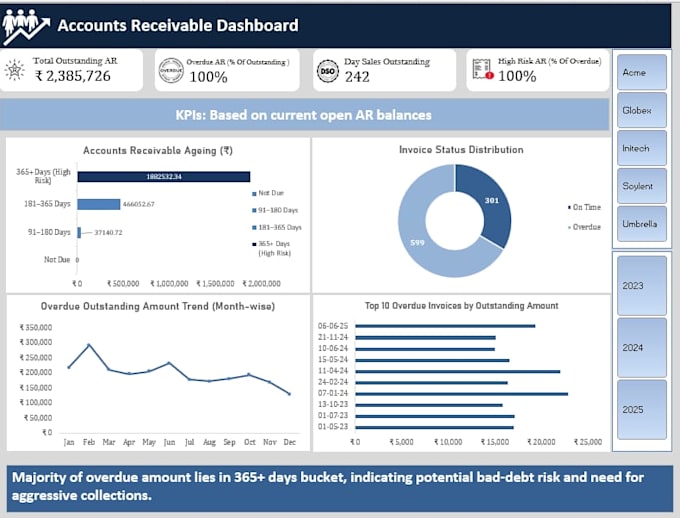This screenshot has width=680, height=518.
Task: Click the 11-04-24 overdue invoice bar
Action: coord(458,371)
